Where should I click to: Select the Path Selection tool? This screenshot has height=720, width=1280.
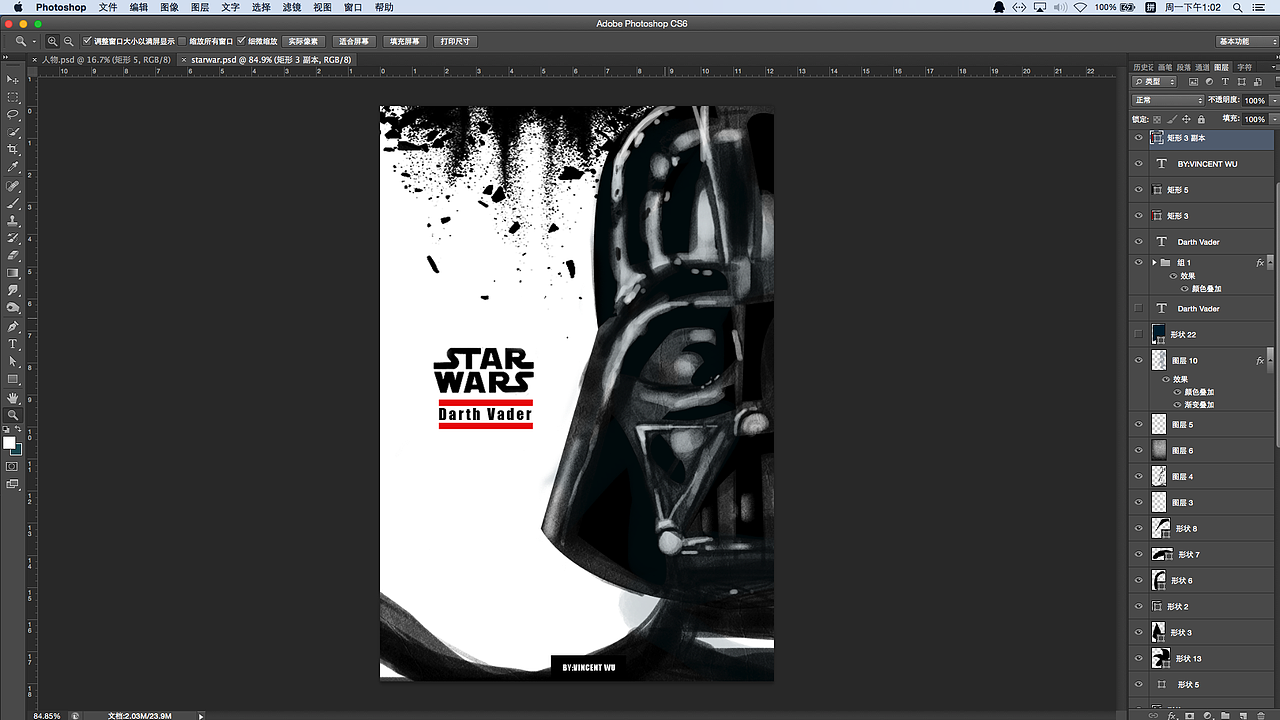click(13, 361)
